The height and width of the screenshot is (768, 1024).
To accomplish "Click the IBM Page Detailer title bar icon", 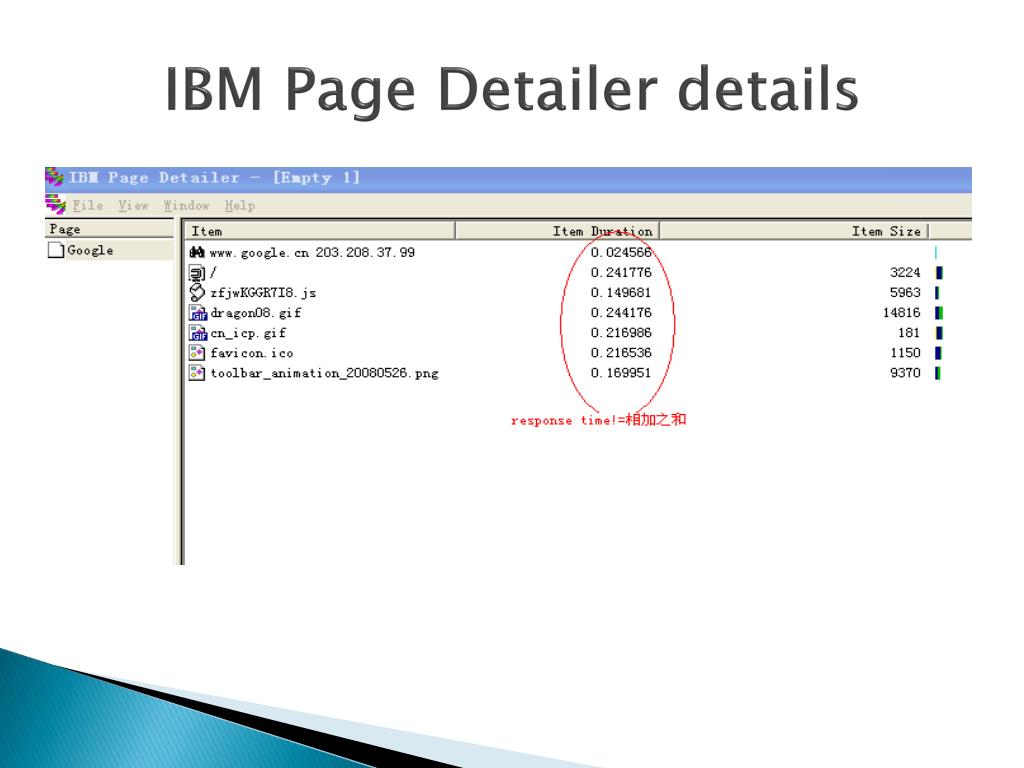I will 54,177.
